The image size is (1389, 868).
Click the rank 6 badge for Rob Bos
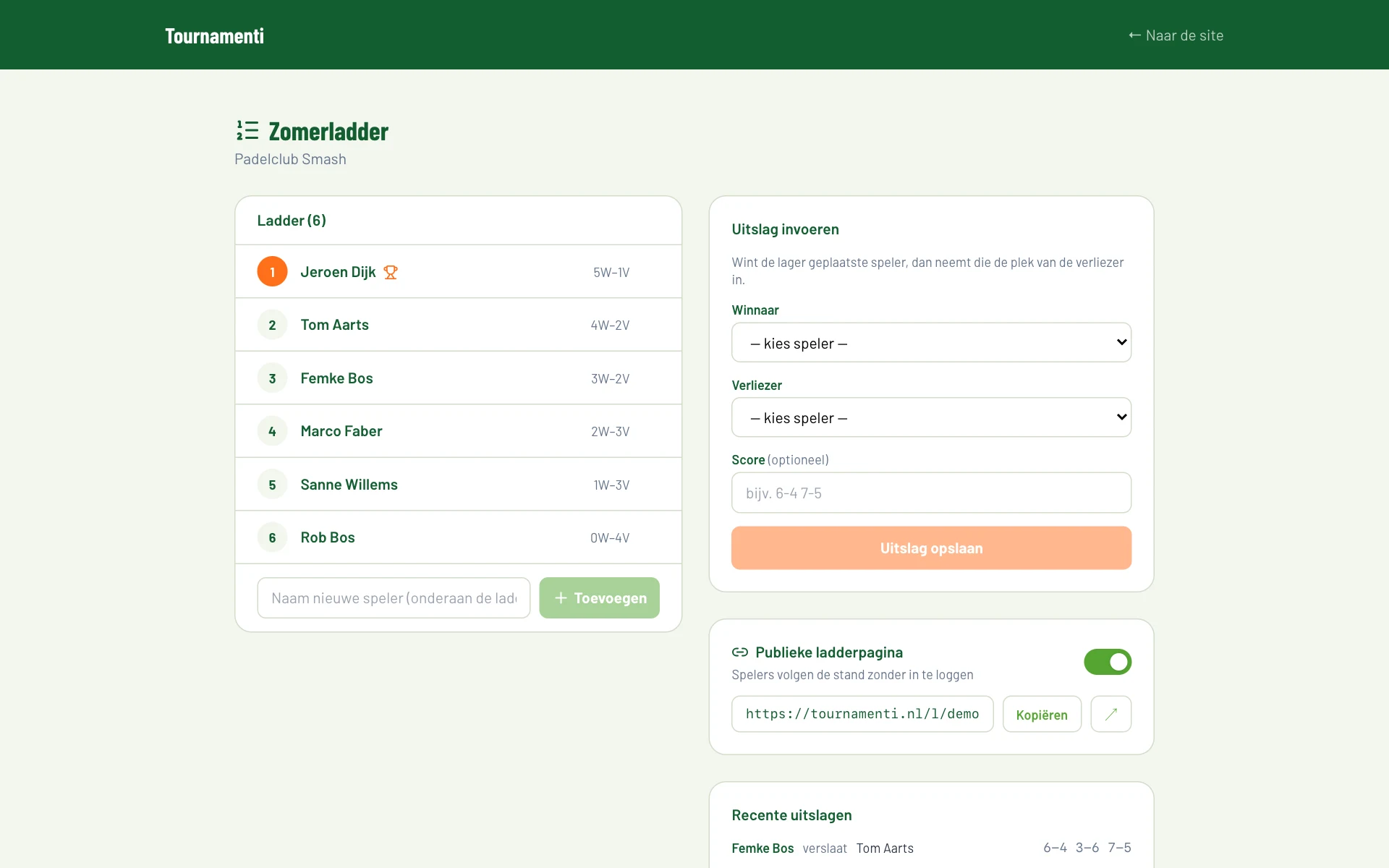272,537
